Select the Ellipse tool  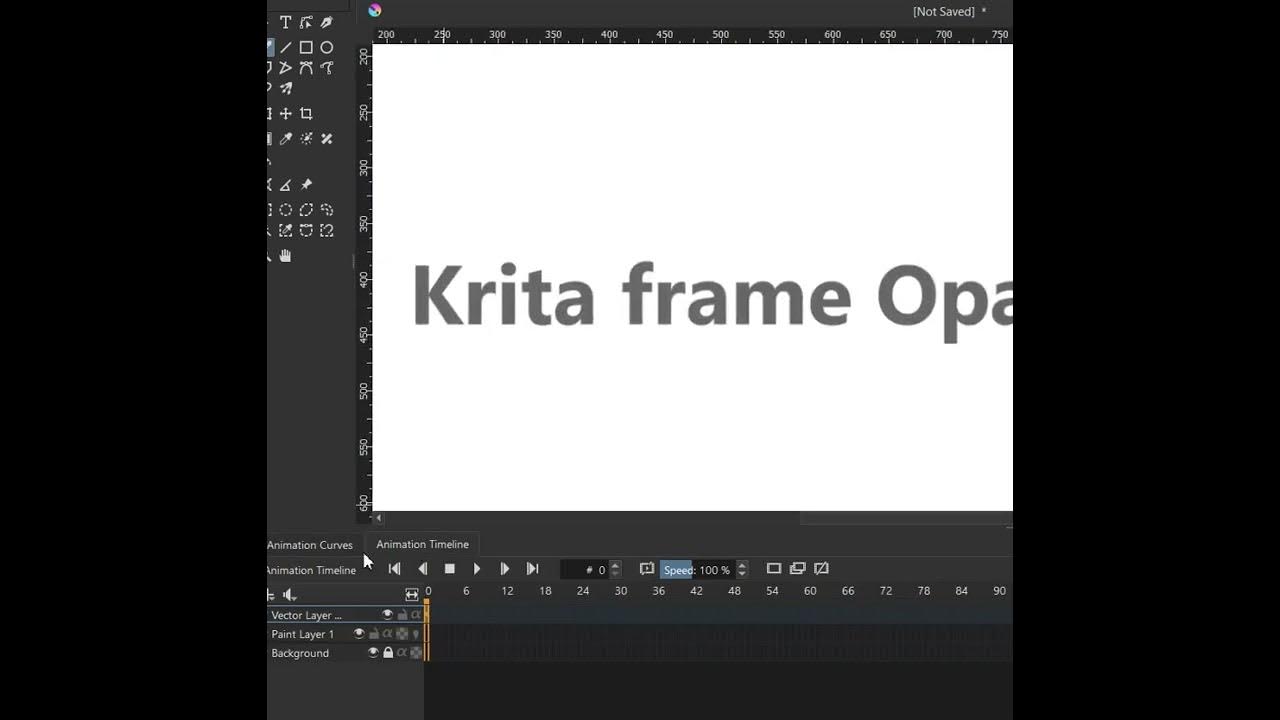(x=326, y=47)
